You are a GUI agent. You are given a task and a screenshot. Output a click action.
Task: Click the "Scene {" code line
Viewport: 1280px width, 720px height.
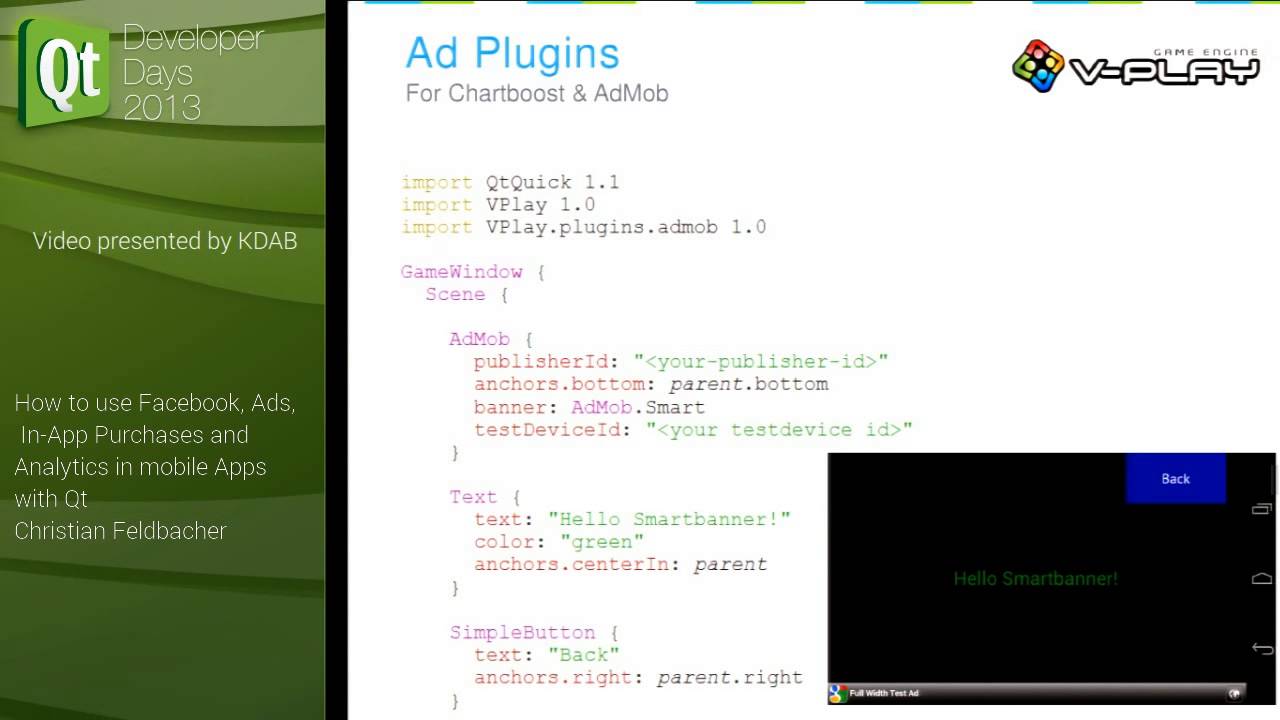[x=467, y=294]
